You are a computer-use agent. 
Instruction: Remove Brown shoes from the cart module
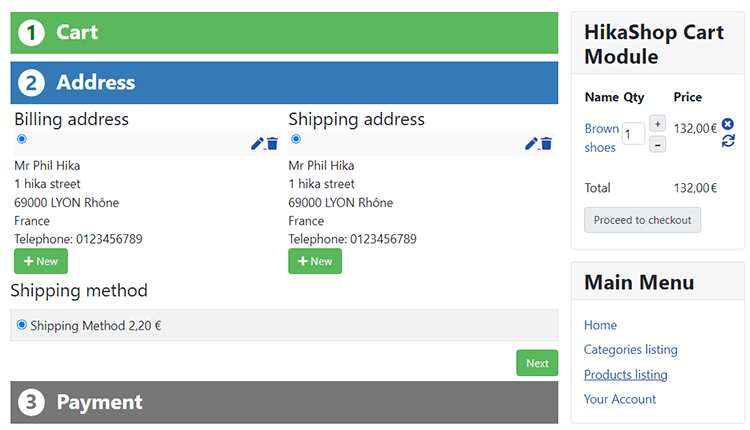tap(728, 124)
